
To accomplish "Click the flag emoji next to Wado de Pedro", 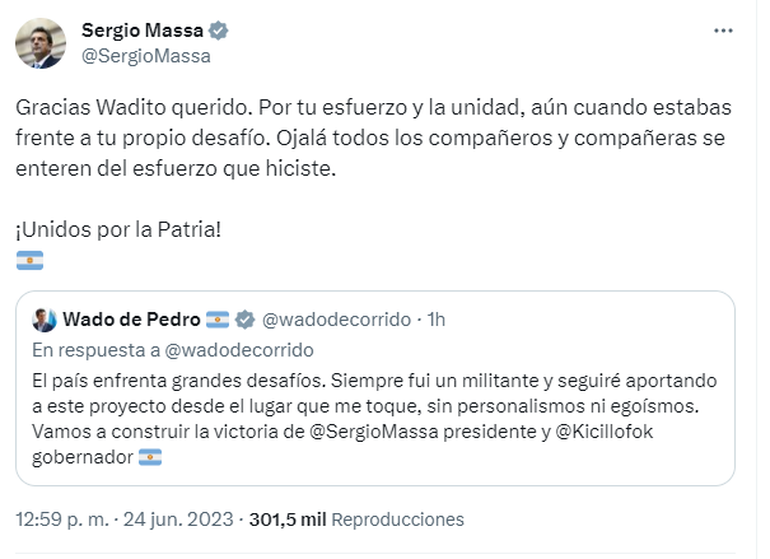I will (x=218, y=320).
